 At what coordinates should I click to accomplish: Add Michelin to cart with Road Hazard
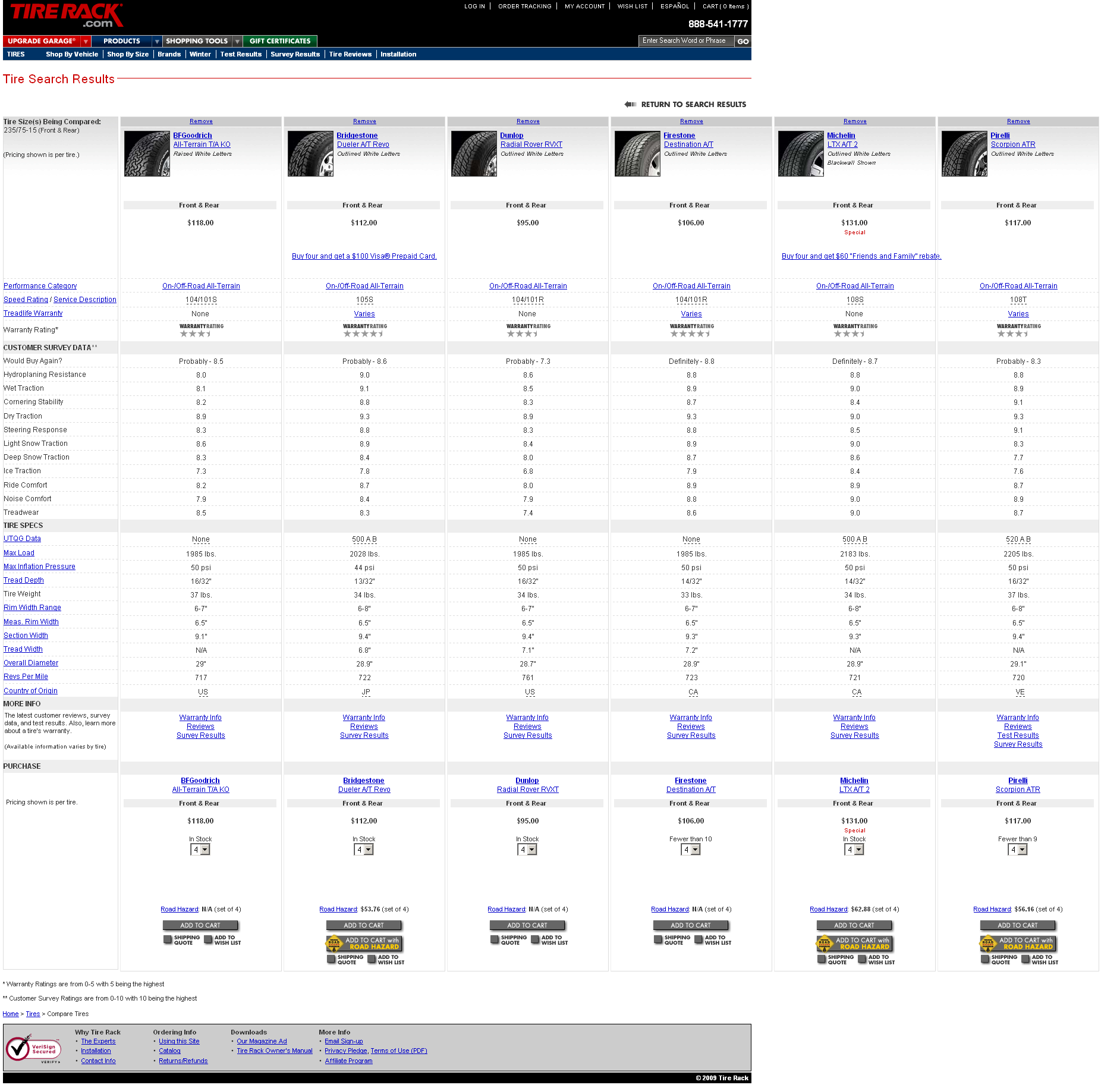click(x=855, y=944)
